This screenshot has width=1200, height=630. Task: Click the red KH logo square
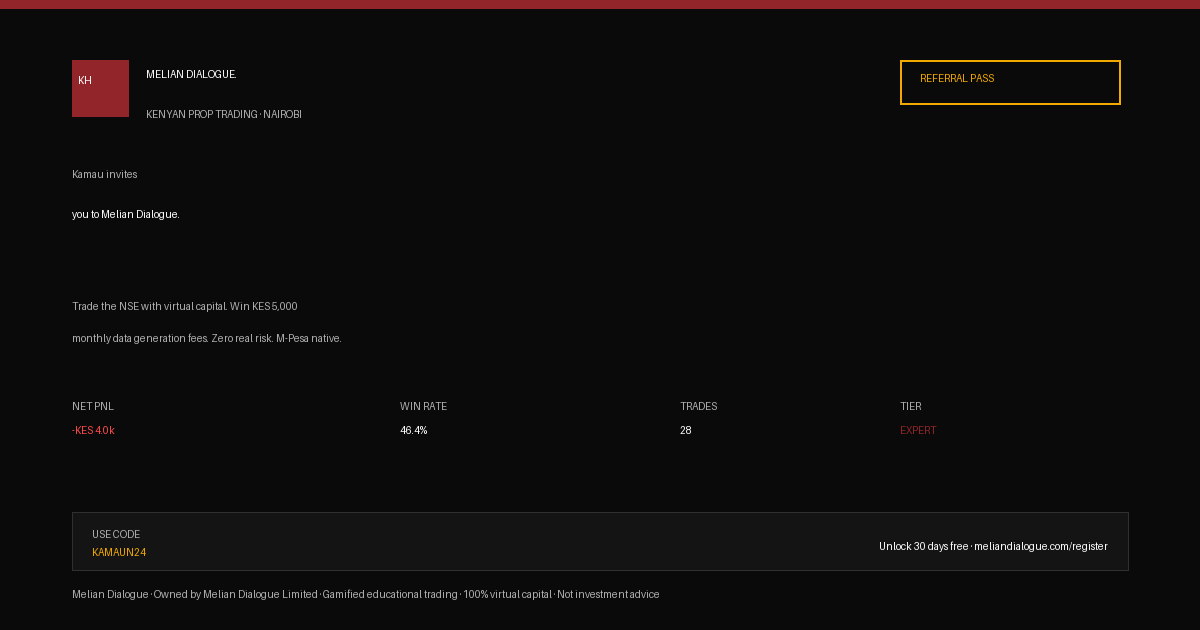point(100,88)
